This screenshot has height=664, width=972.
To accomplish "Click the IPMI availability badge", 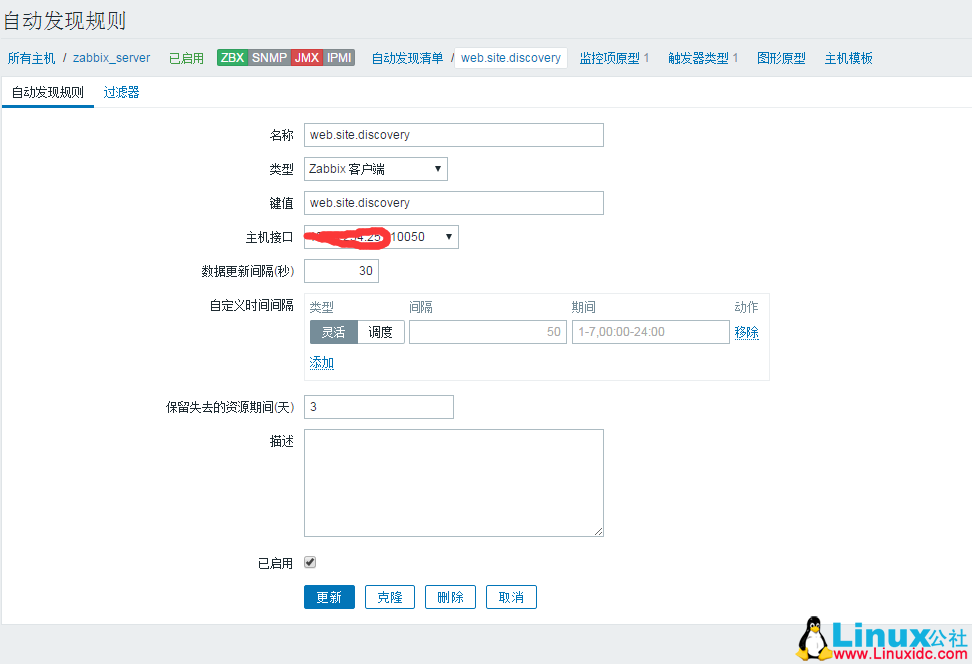I will (x=339, y=58).
